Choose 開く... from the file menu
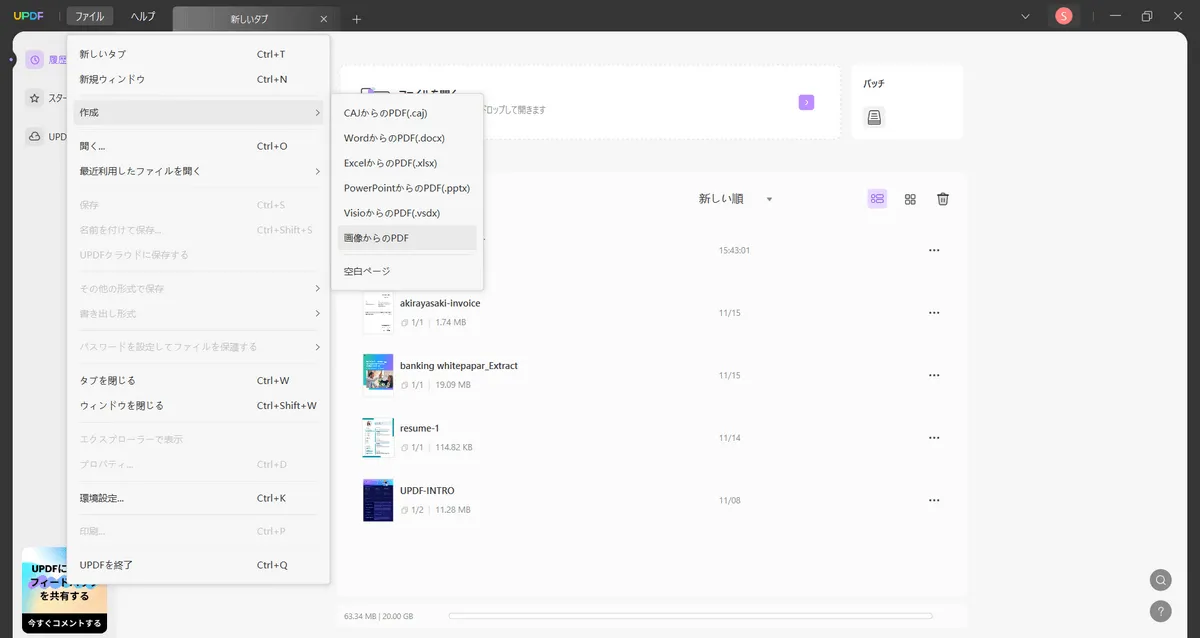Image resolution: width=1200 pixels, height=638 pixels. click(198, 146)
